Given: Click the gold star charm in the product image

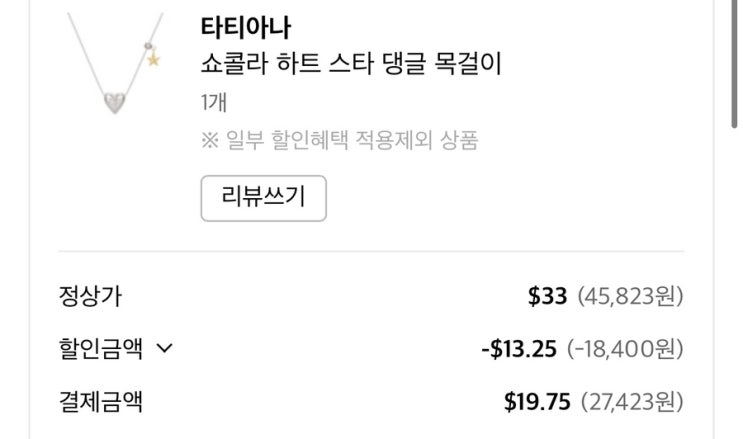Looking at the screenshot, I should [x=154, y=60].
